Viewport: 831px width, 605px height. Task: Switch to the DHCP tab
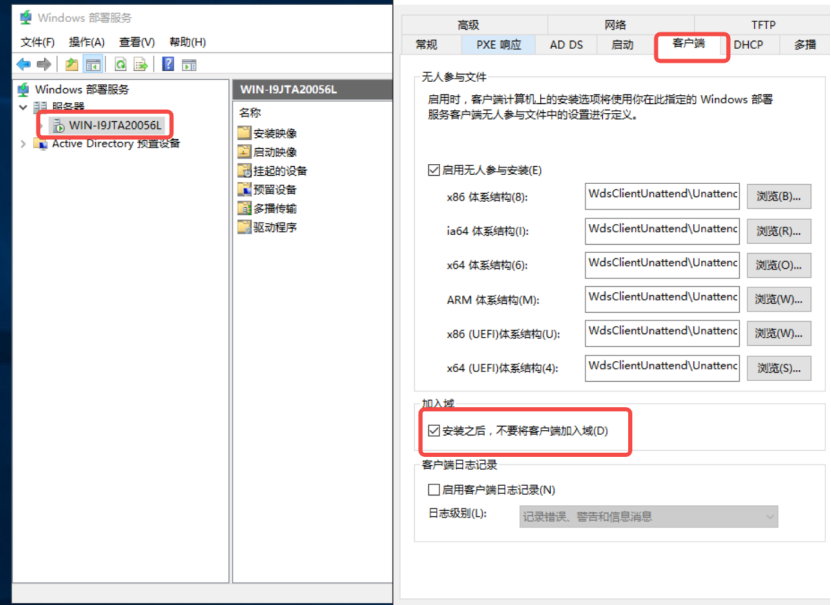pos(748,45)
